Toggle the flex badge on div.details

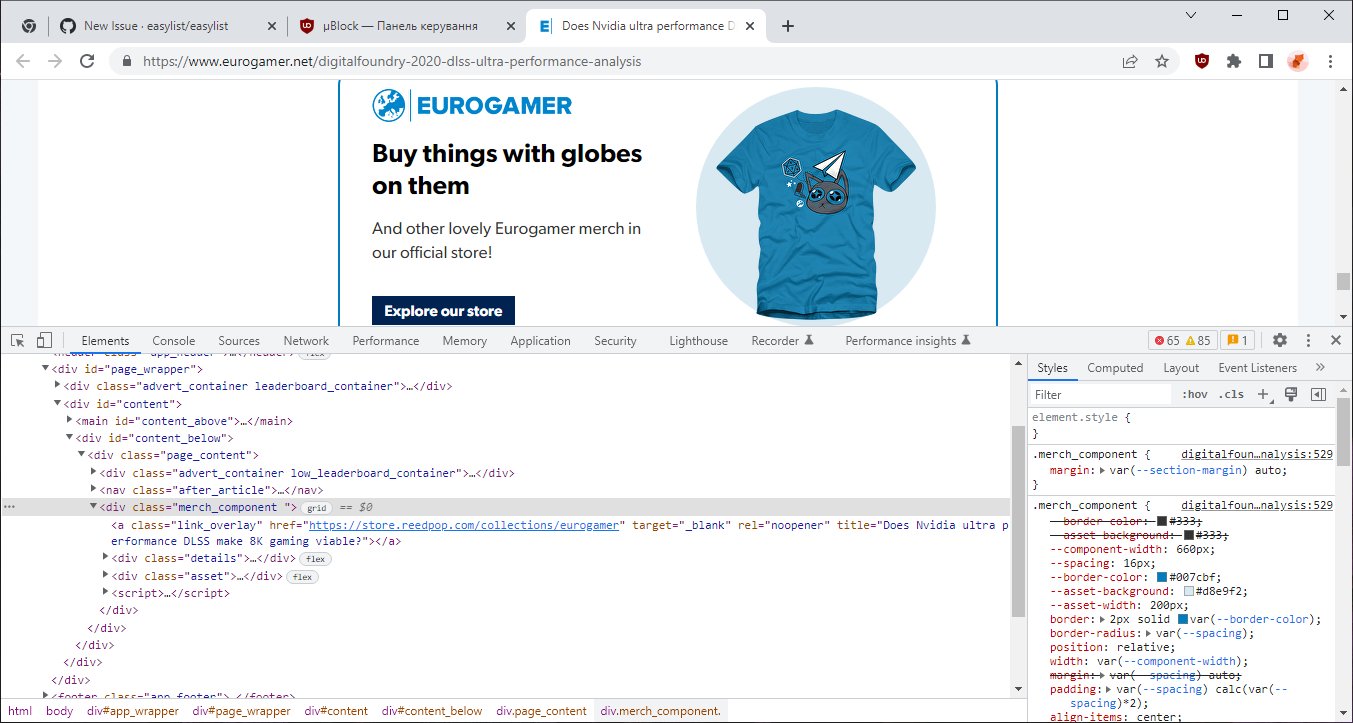point(314,558)
